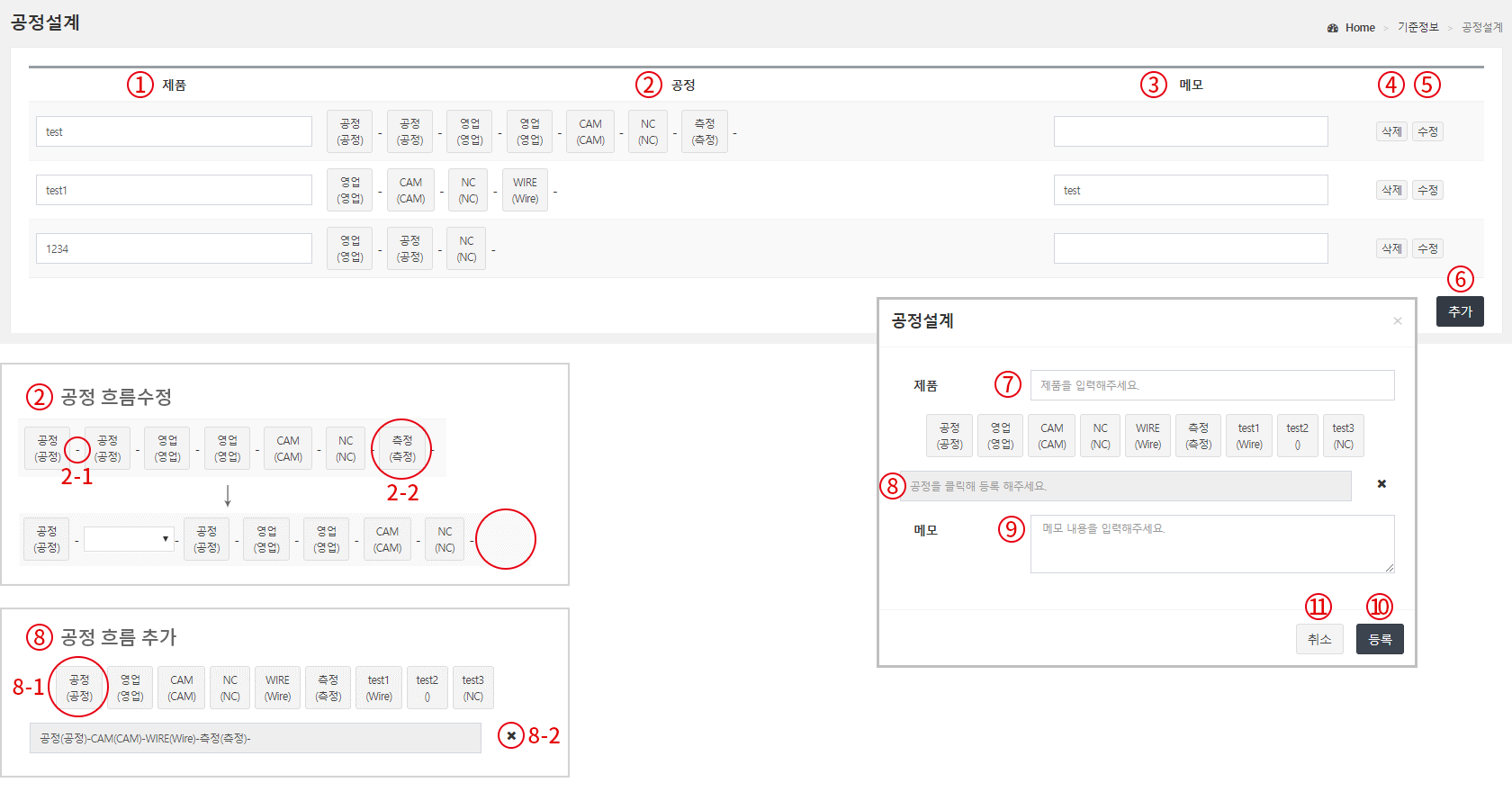Click the 추가 button to add a process

click(1460, 311)
